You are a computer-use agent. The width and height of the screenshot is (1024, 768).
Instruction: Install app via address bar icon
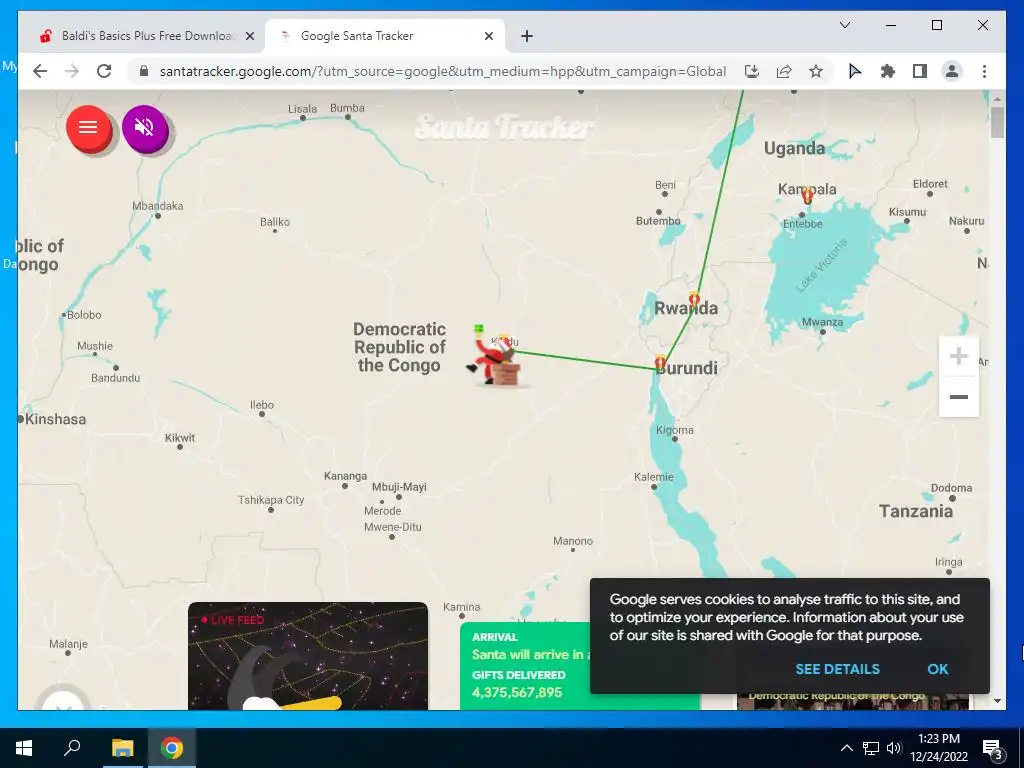point(752,71)
